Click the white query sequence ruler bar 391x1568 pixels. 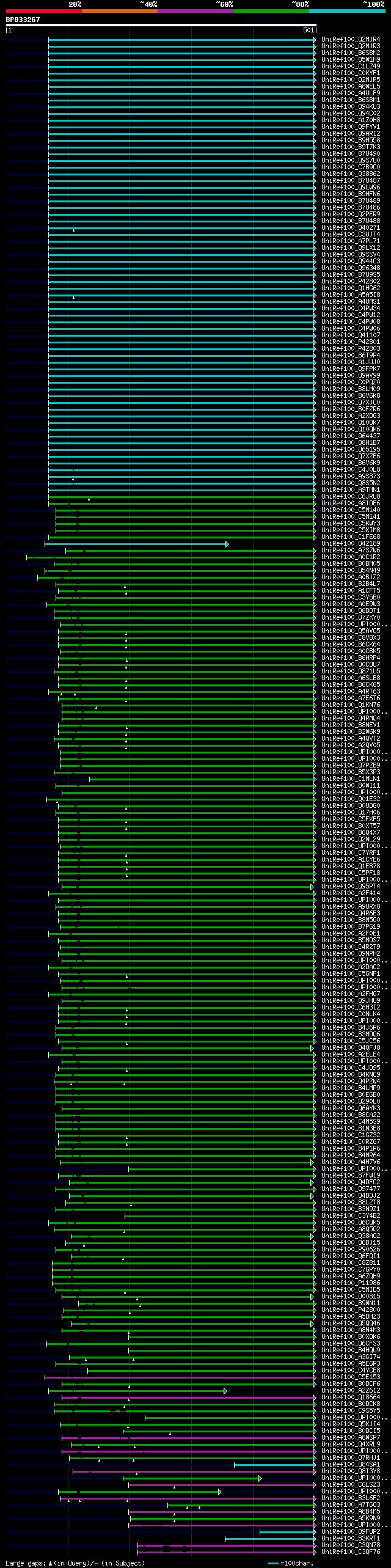[161, 26]
